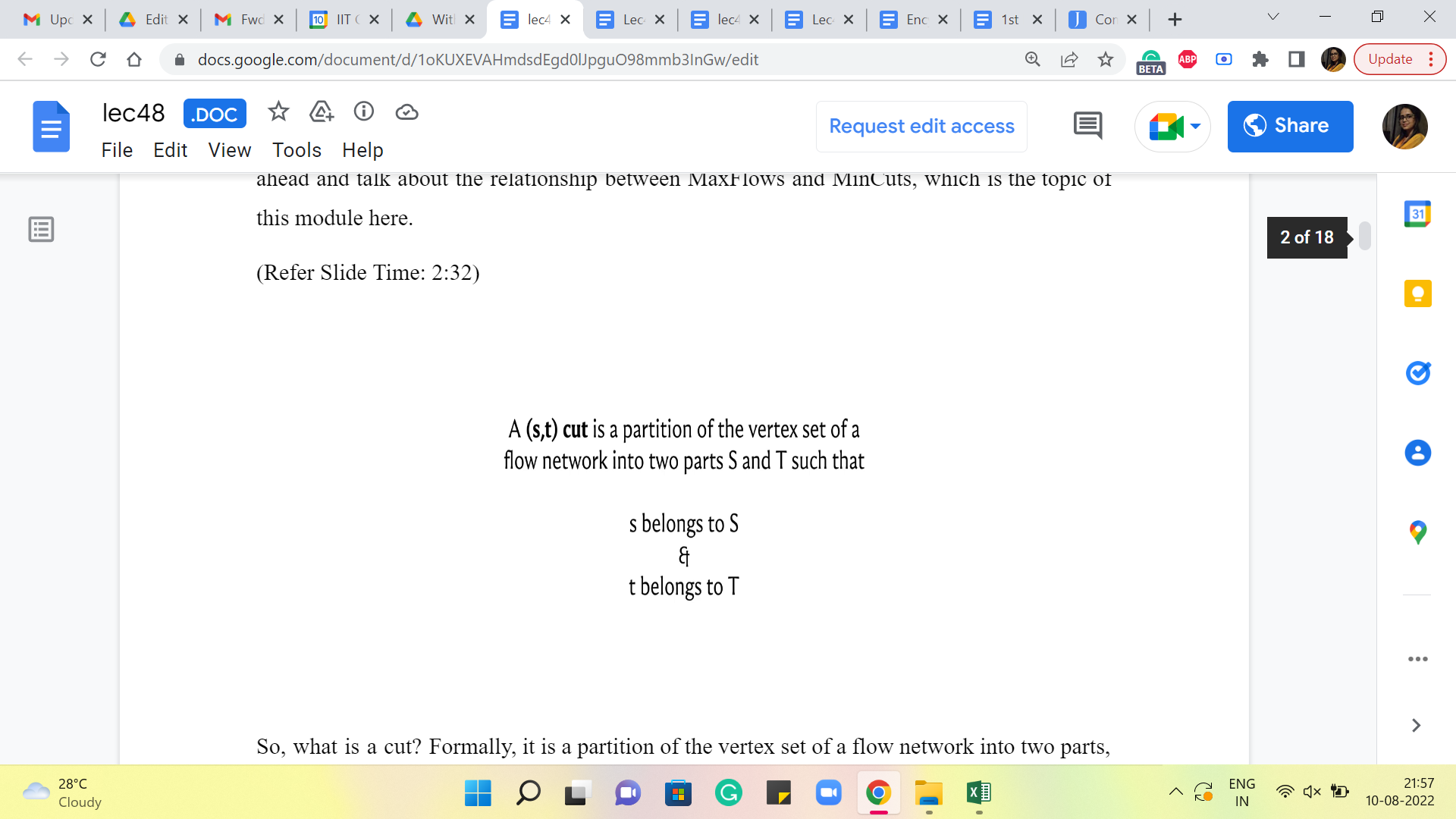Image resolution: width=1456 pixels, height=819 pixels.
Task: Click the document vertical scrollbar thumb
Action: (1365, 236)
